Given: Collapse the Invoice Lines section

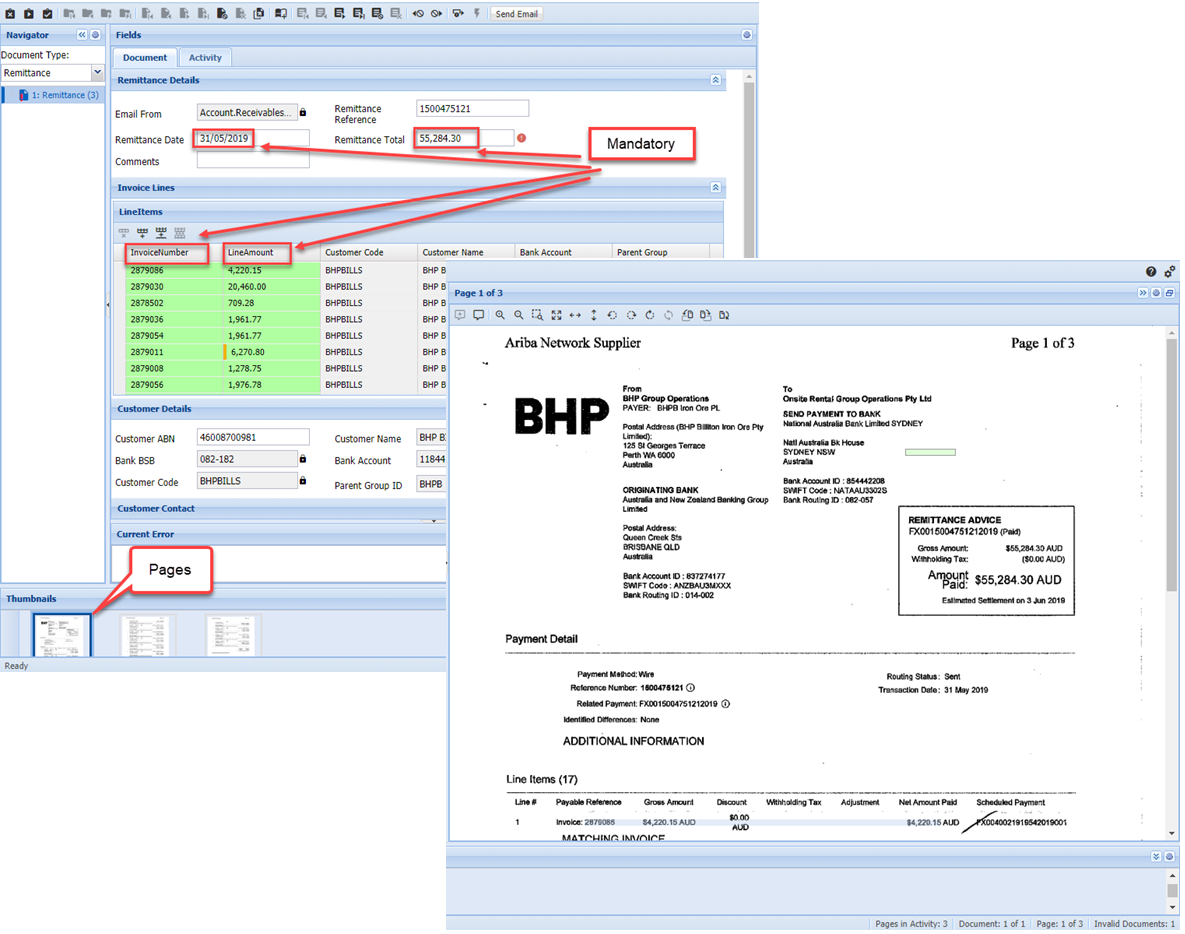Looking at the screenshot, I should (716, 187).
